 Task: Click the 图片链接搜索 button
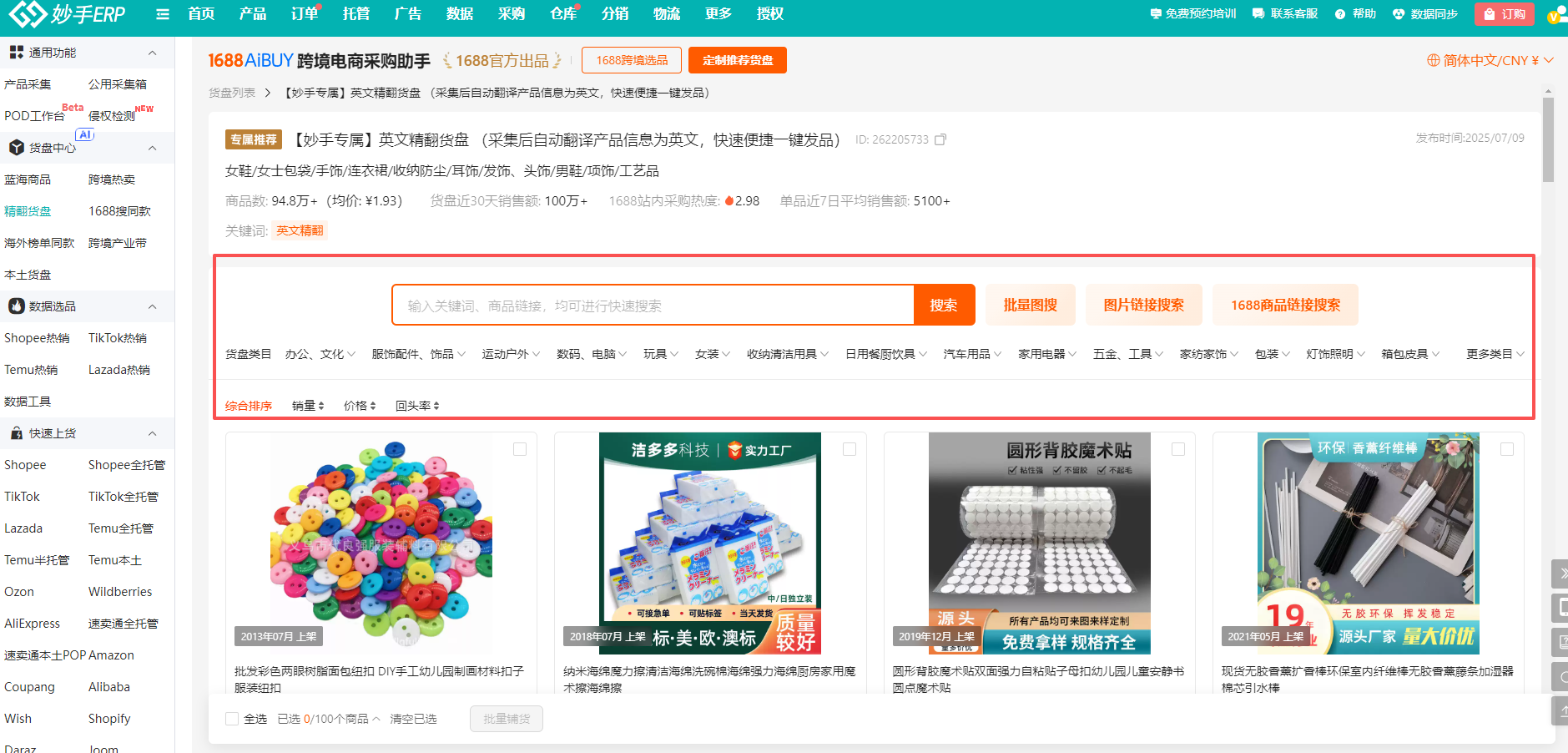pyautogui.click(x=1143, y=305)
